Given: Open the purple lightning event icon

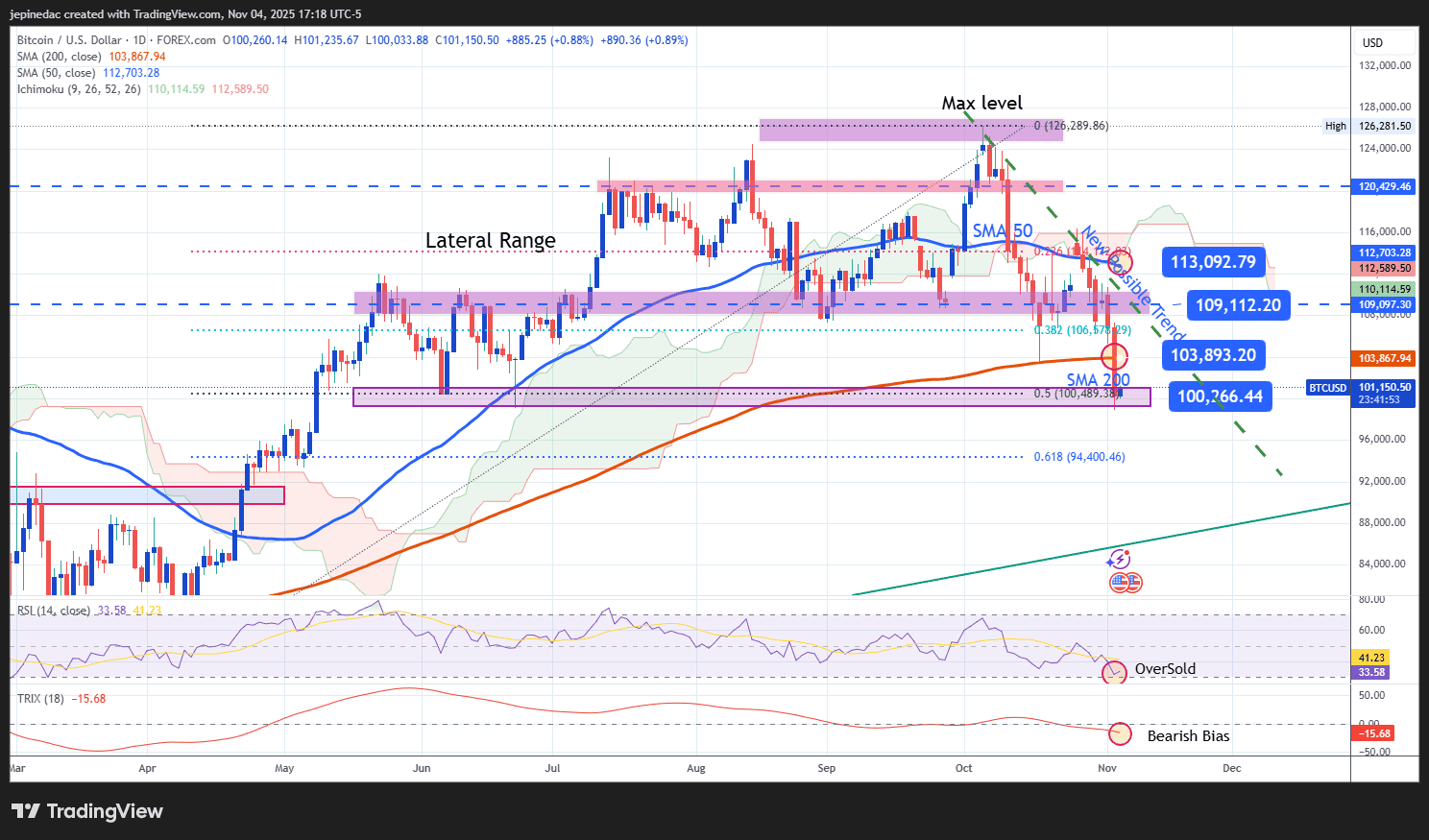Looking at the screenshot, I should coord(1120,559).
